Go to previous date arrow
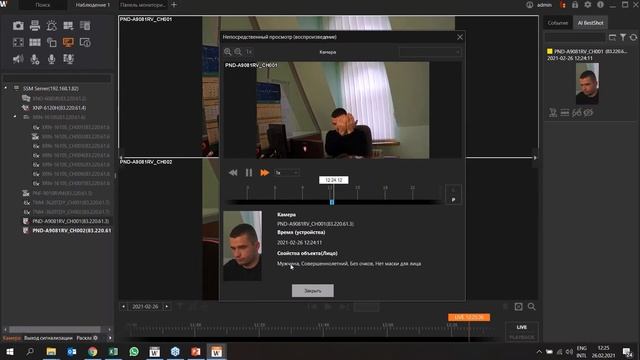Screen dimensions: 640x360 tap(124, 307)
